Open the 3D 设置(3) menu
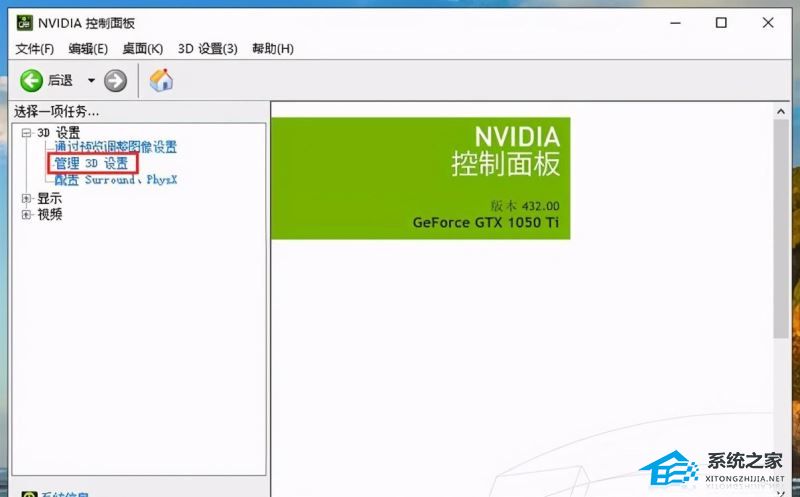 [207, 49]
